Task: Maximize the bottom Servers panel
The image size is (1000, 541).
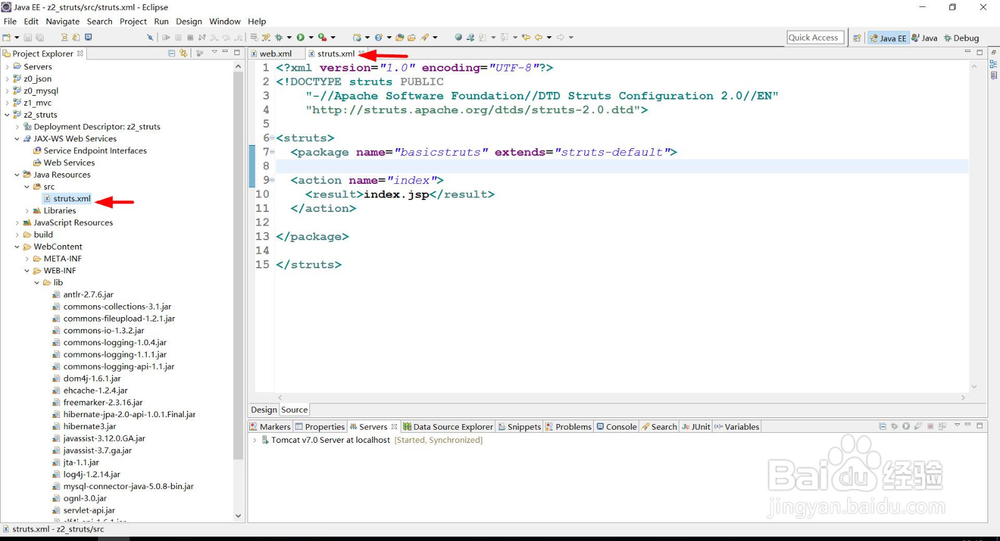Action: 980,426
